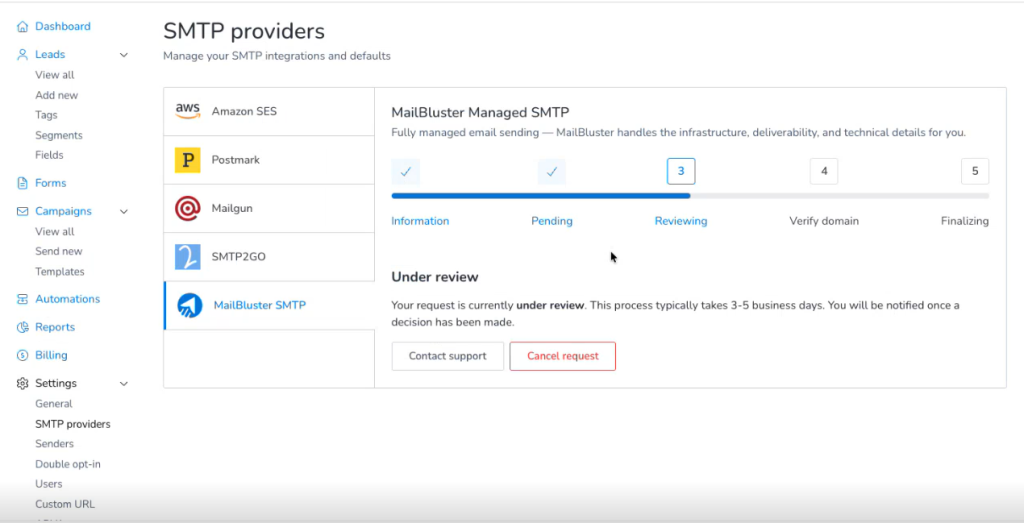The image size is (1024, 523).
Task: Open Senders settings
Action: pos(54,444)
